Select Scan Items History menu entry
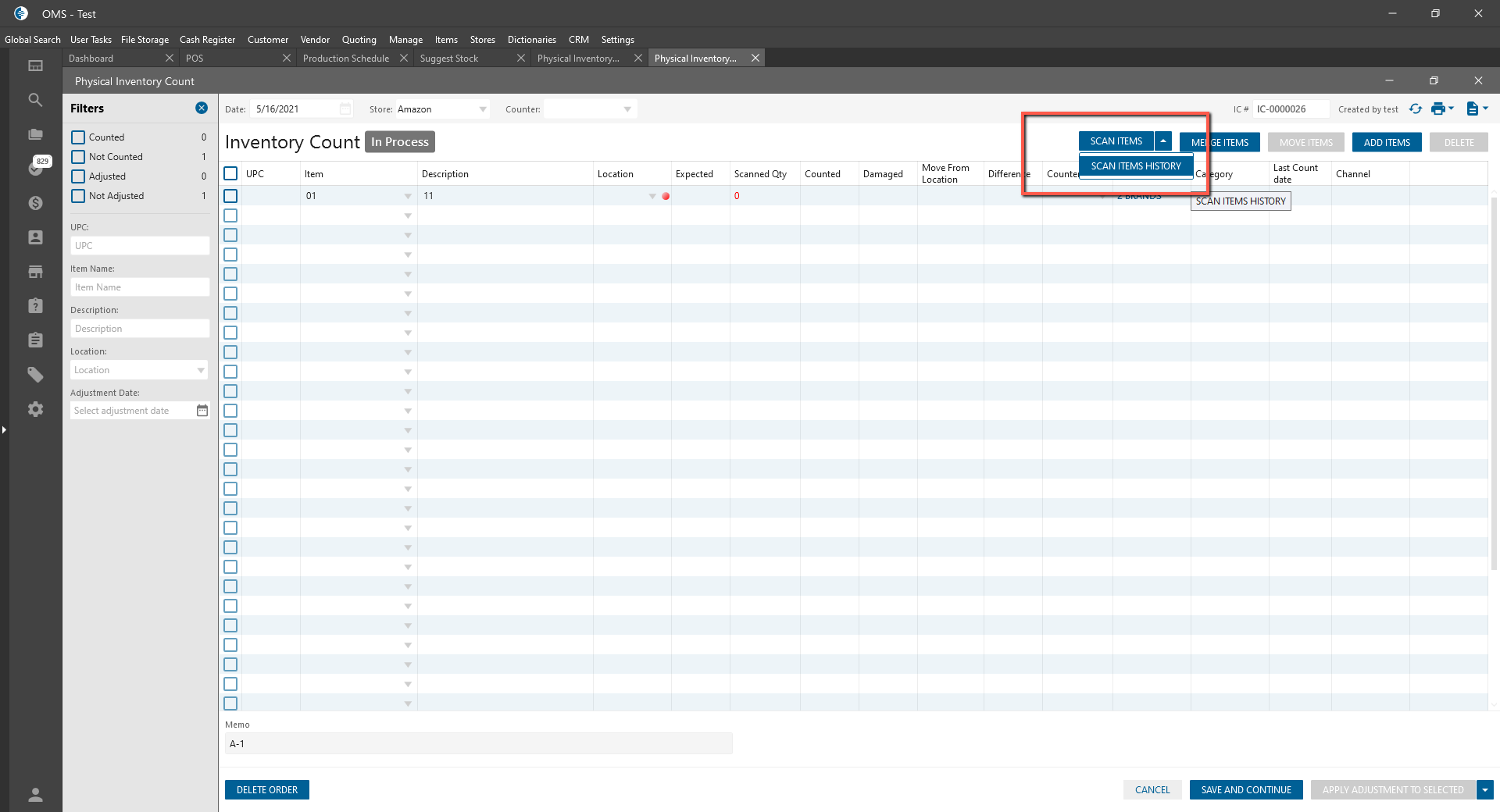This screenshot has height=812, width=1500. 1136,166
